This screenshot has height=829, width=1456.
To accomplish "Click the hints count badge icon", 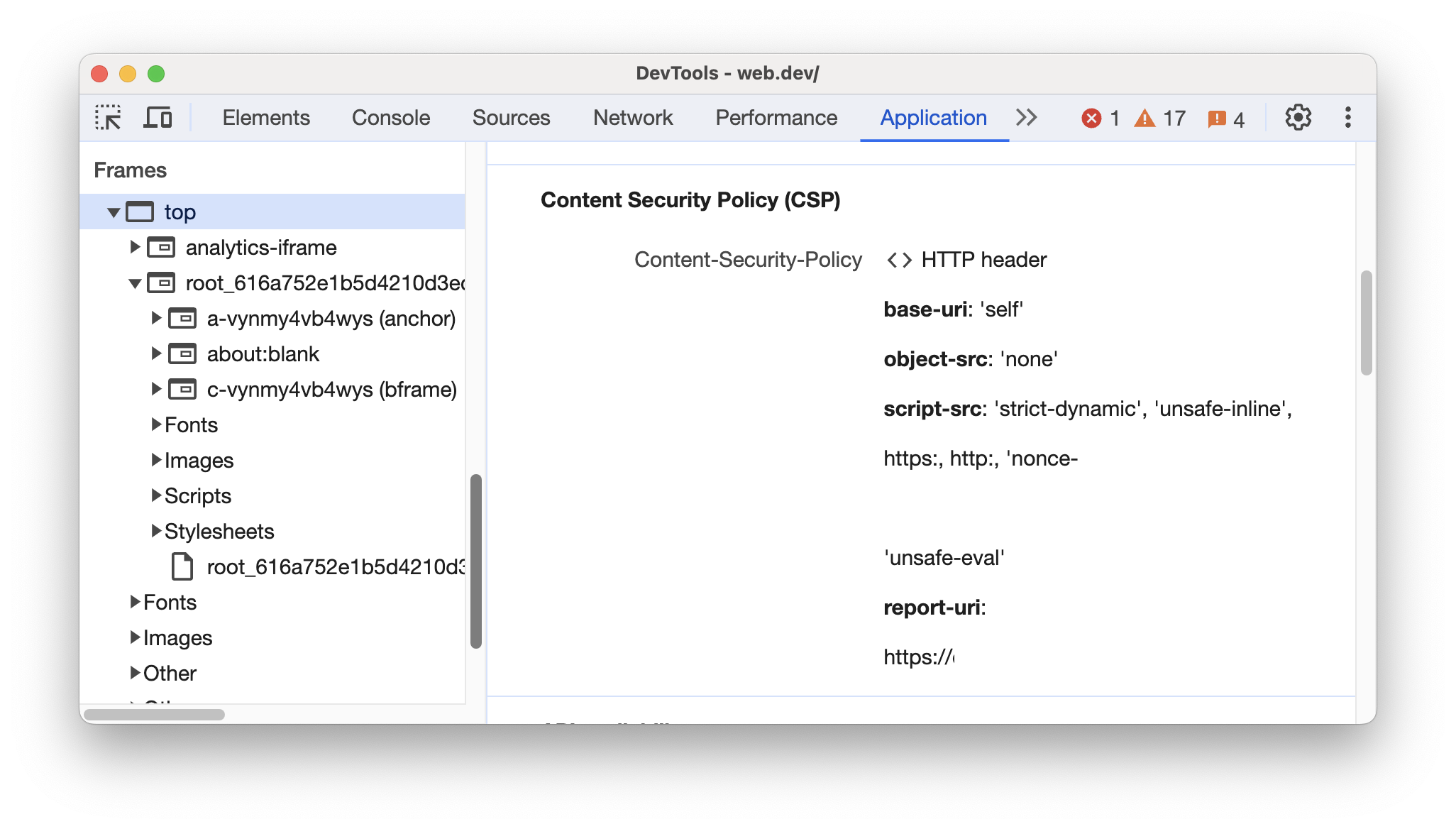I will (1221, 117).
